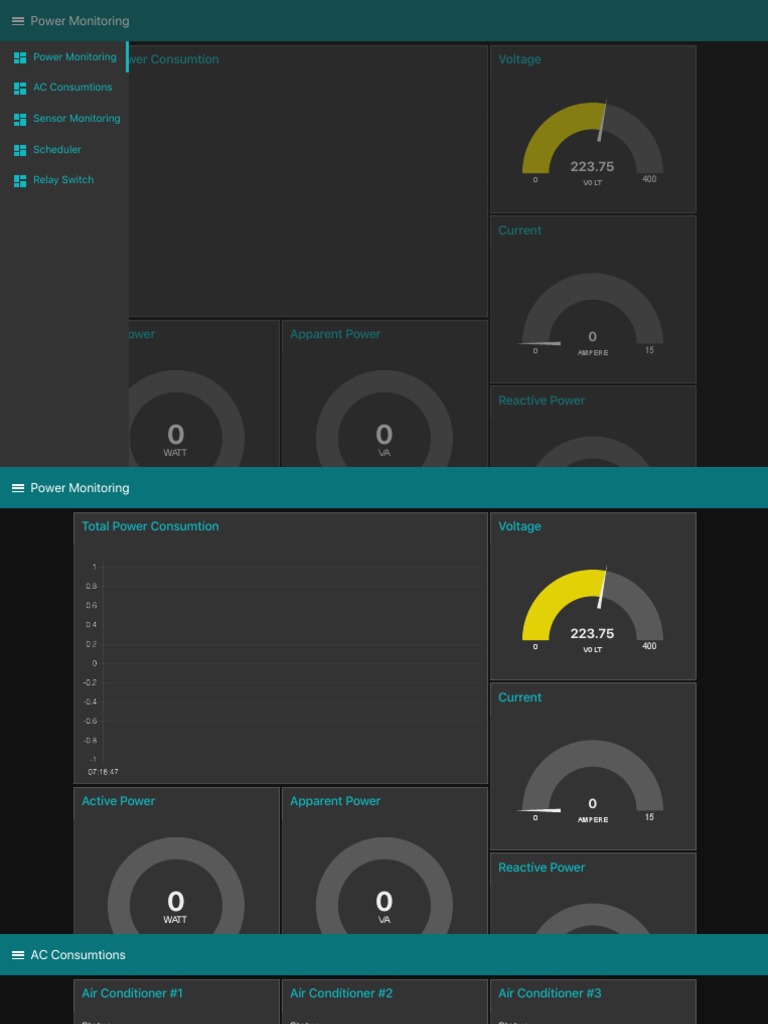Click the Current gauge in the dimmed dashboard
This screenshot has height=1024, width=768.
pos(592,309)
